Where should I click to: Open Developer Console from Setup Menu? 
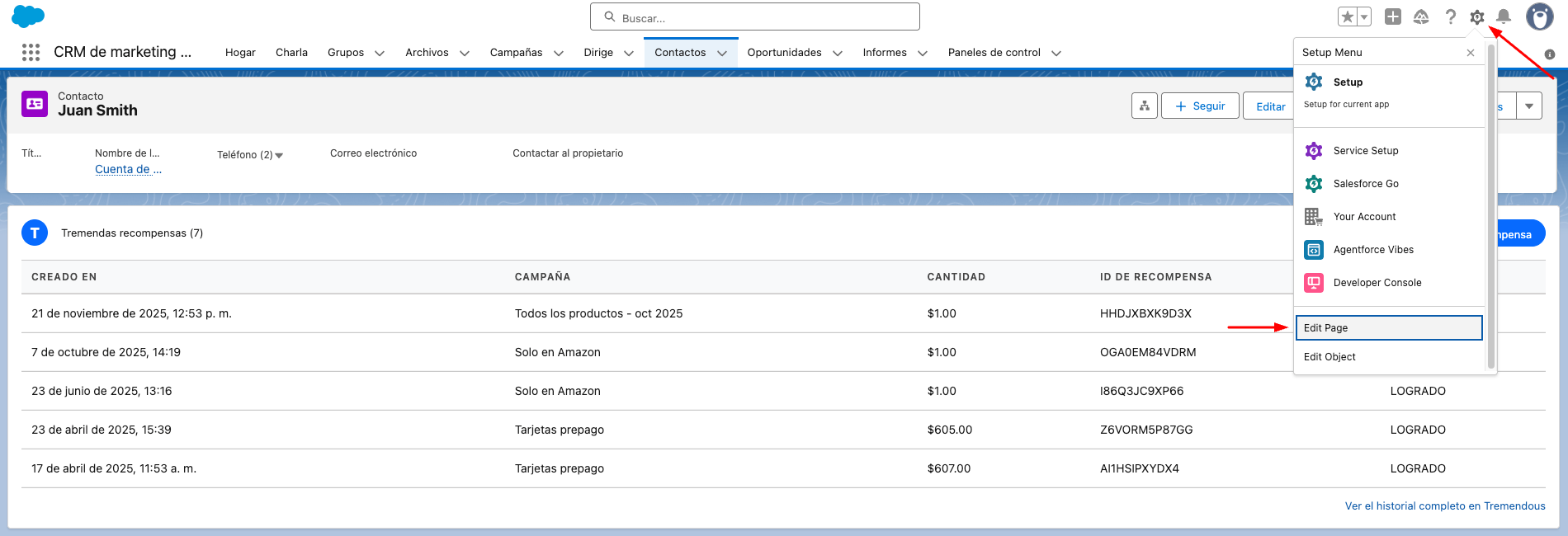point(1377,283)
